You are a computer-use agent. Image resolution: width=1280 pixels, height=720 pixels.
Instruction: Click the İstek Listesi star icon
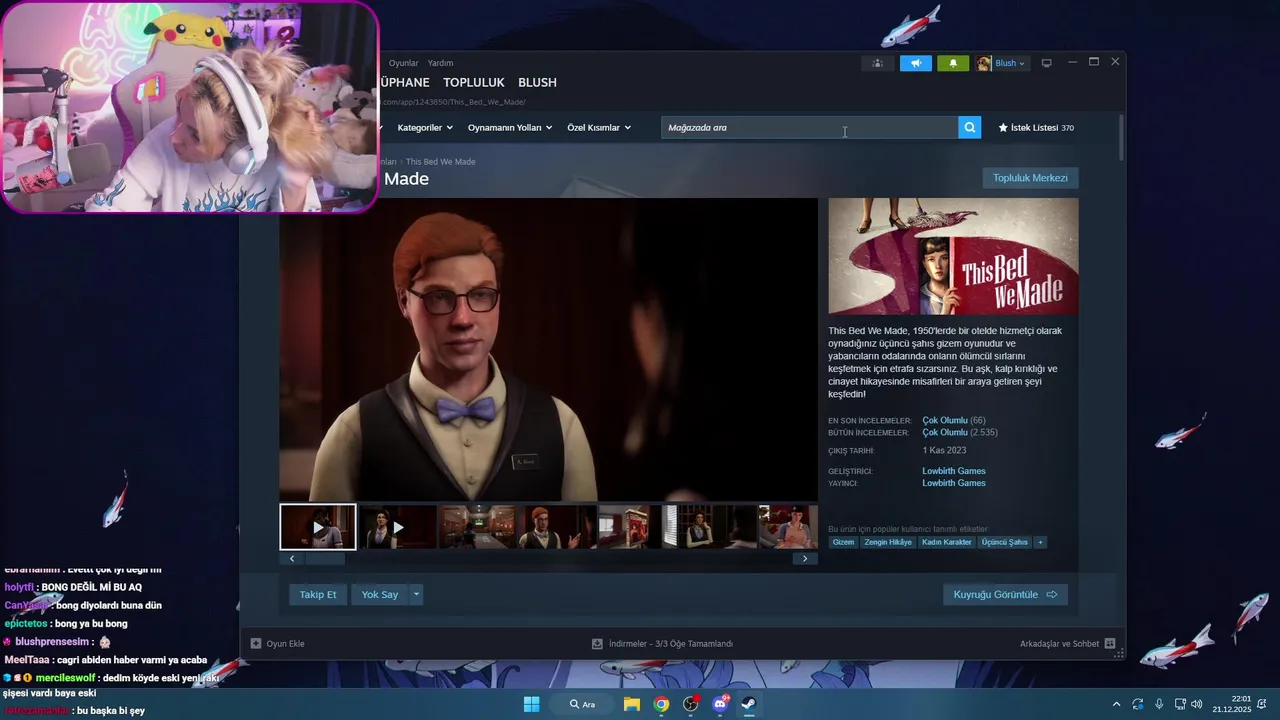click(1003, 128)
